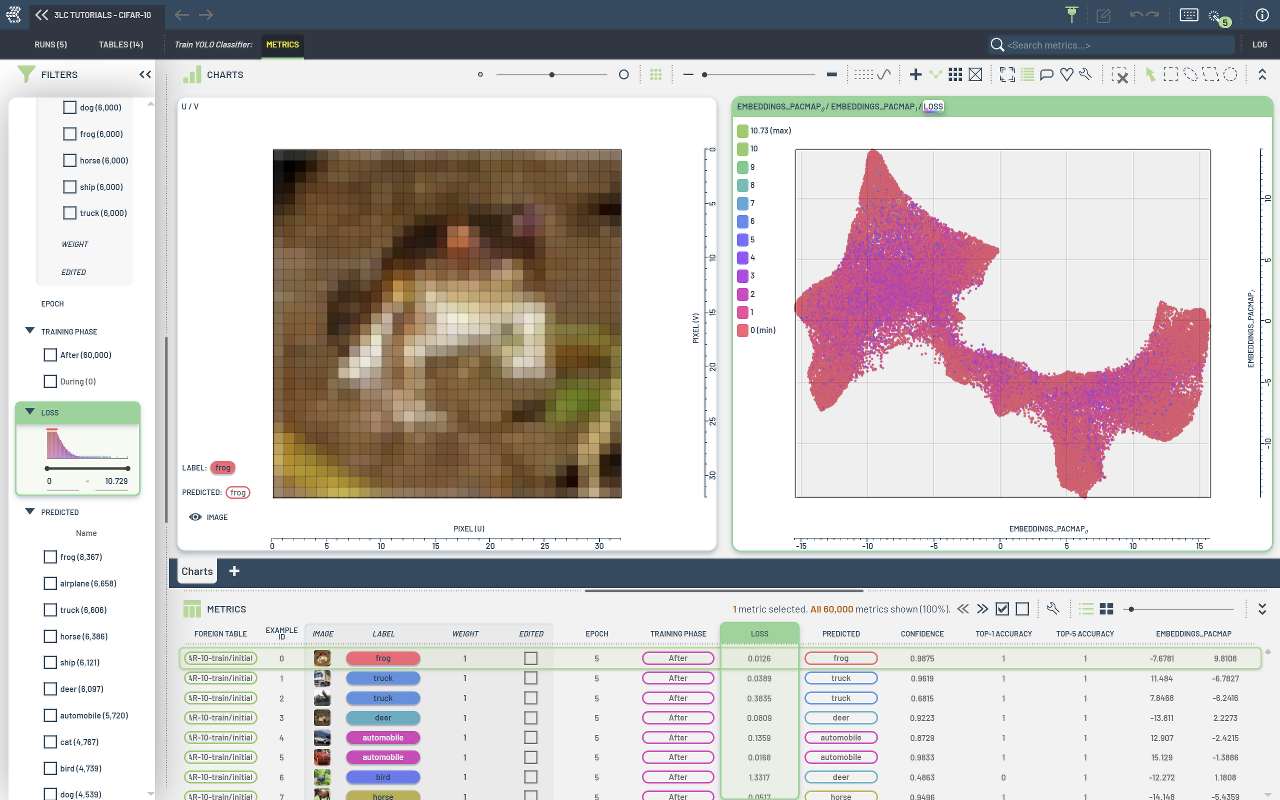
Task: Toggle fullscreen chart icon
Action: click(1007, 74)
